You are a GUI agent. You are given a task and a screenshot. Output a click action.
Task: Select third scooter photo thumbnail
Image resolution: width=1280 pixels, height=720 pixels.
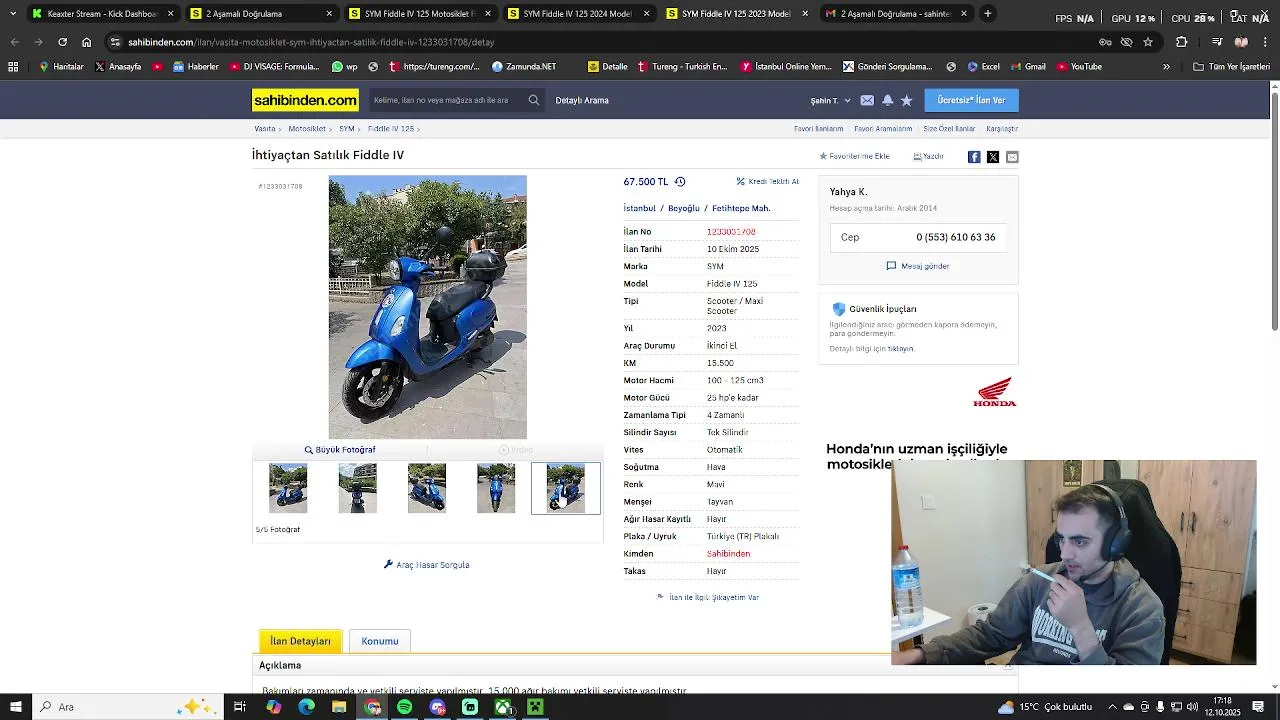click(x=427, y=488)
